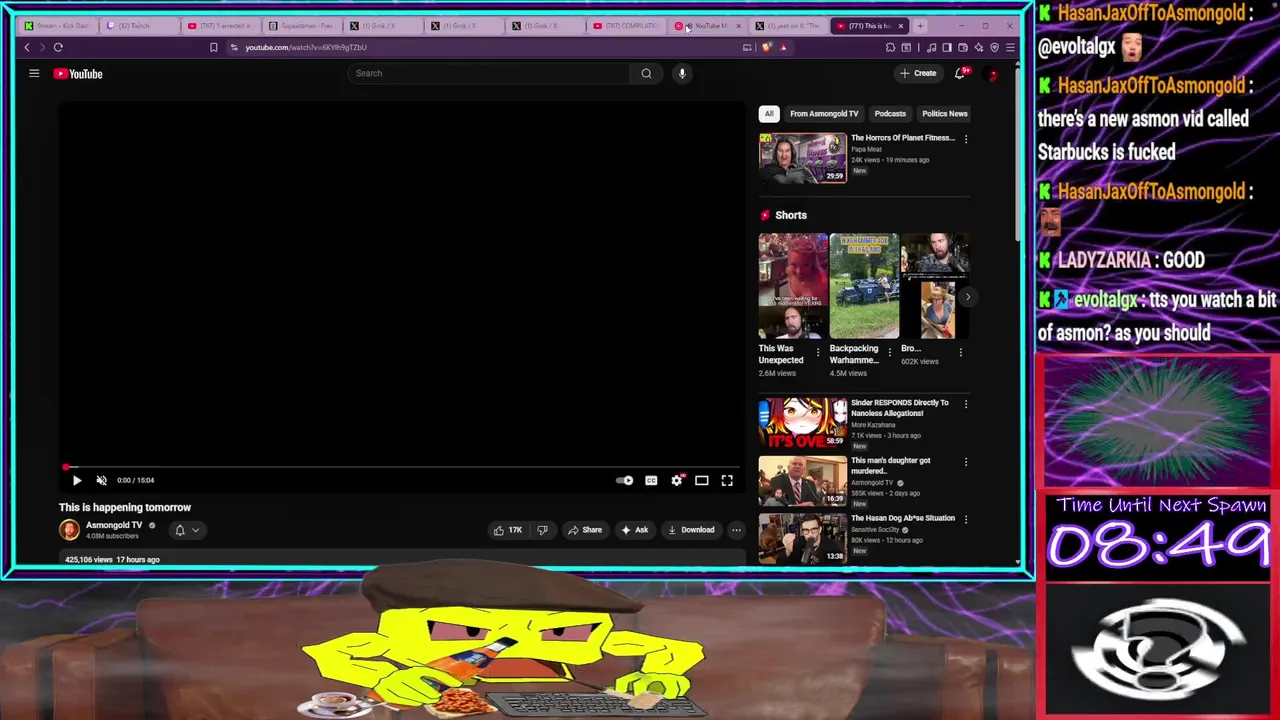The image size is (1280, 720).
Task: Go to the YouTube home logo
Action: (78, 73)
